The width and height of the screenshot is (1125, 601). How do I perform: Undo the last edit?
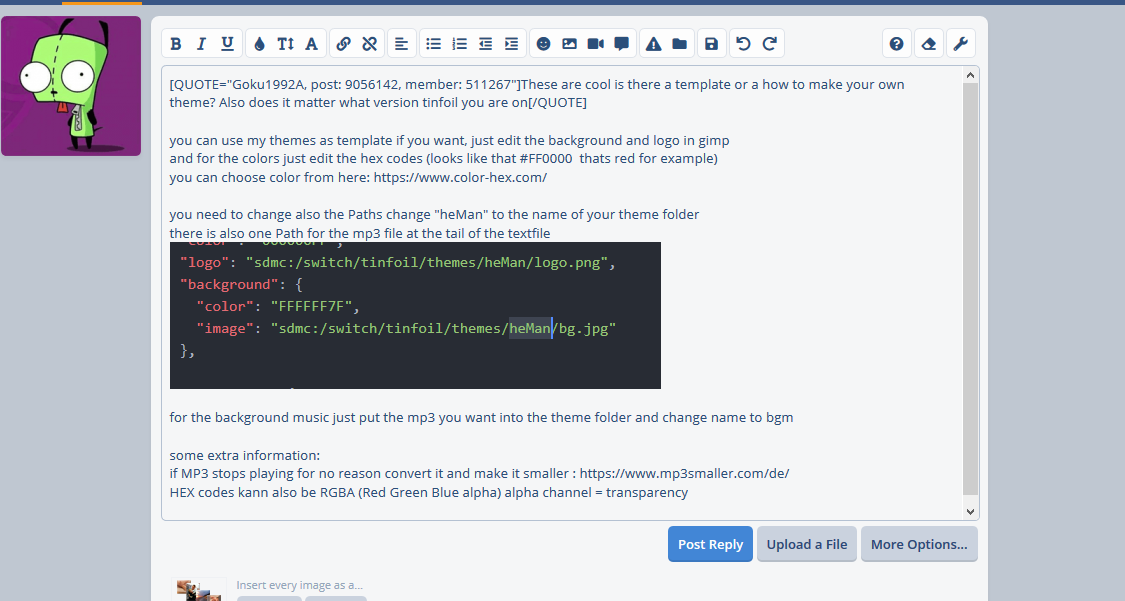[743, 44]
